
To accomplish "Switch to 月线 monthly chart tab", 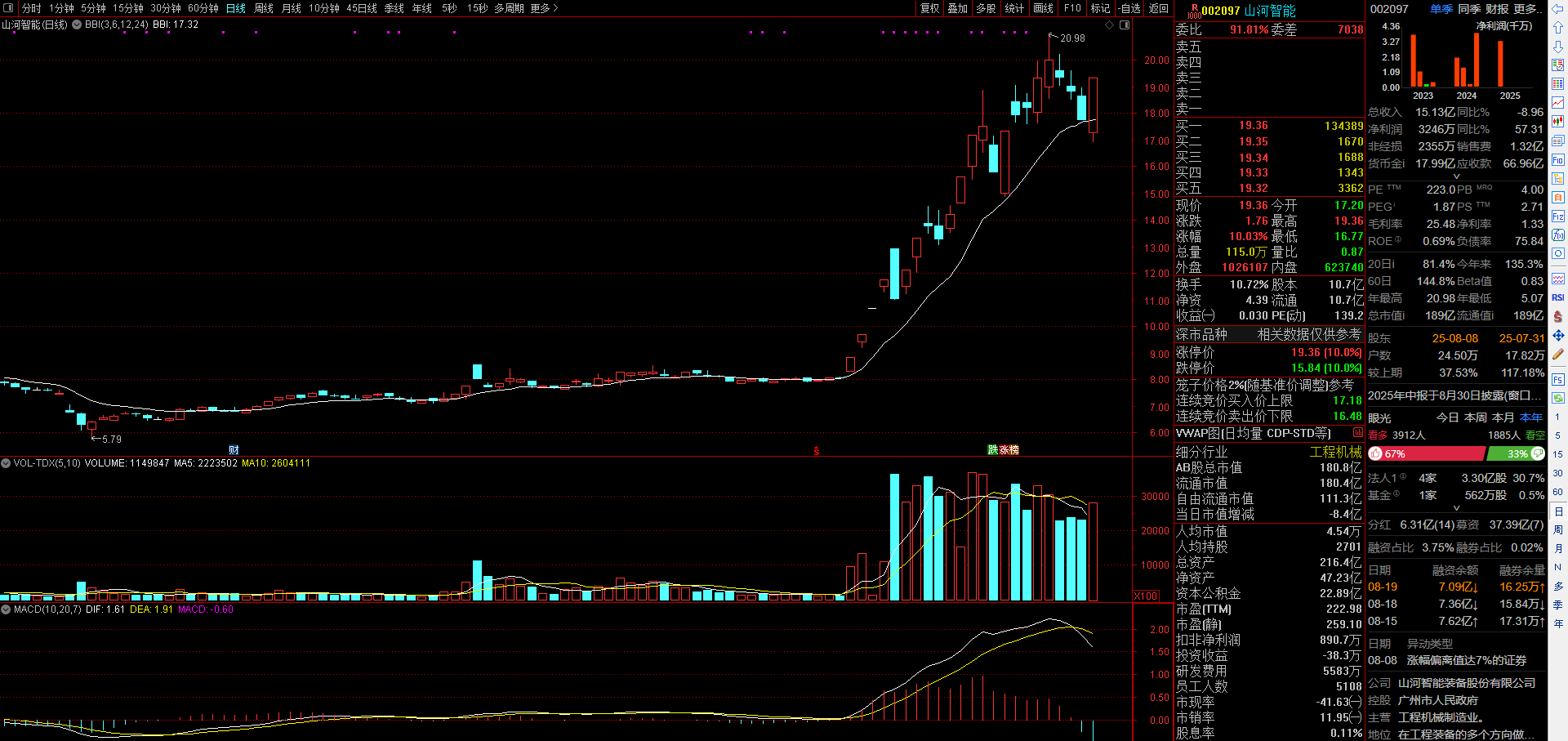I will (x=292, y=8).
